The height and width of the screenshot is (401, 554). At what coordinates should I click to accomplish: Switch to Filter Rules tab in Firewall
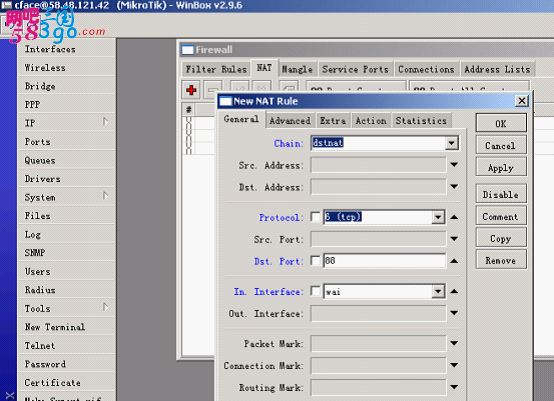click(x=216, y=69)
